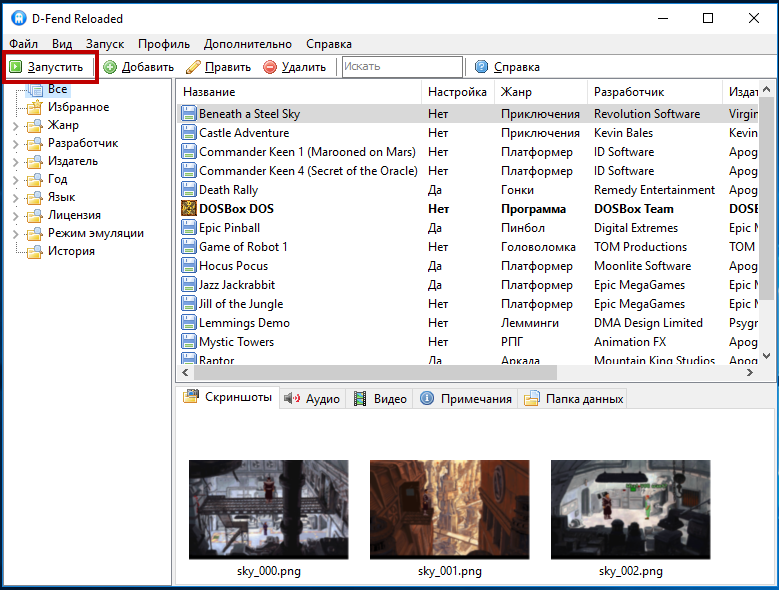Image resolution: width=779 pixels, height=590 pixels.
Task: Switch to the Скриншоты tab
Action: pyautogui.click(x=228, y=397)
